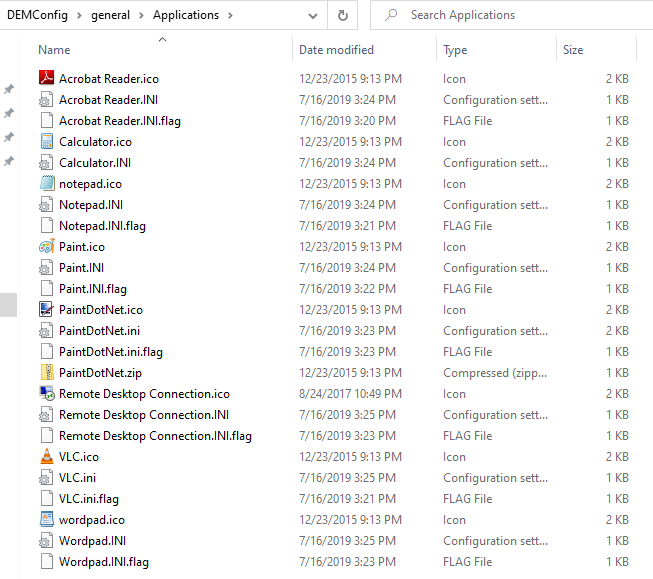Click the Size column header
Viewport: 653px width, 579px height.
[x=573, y=50]
